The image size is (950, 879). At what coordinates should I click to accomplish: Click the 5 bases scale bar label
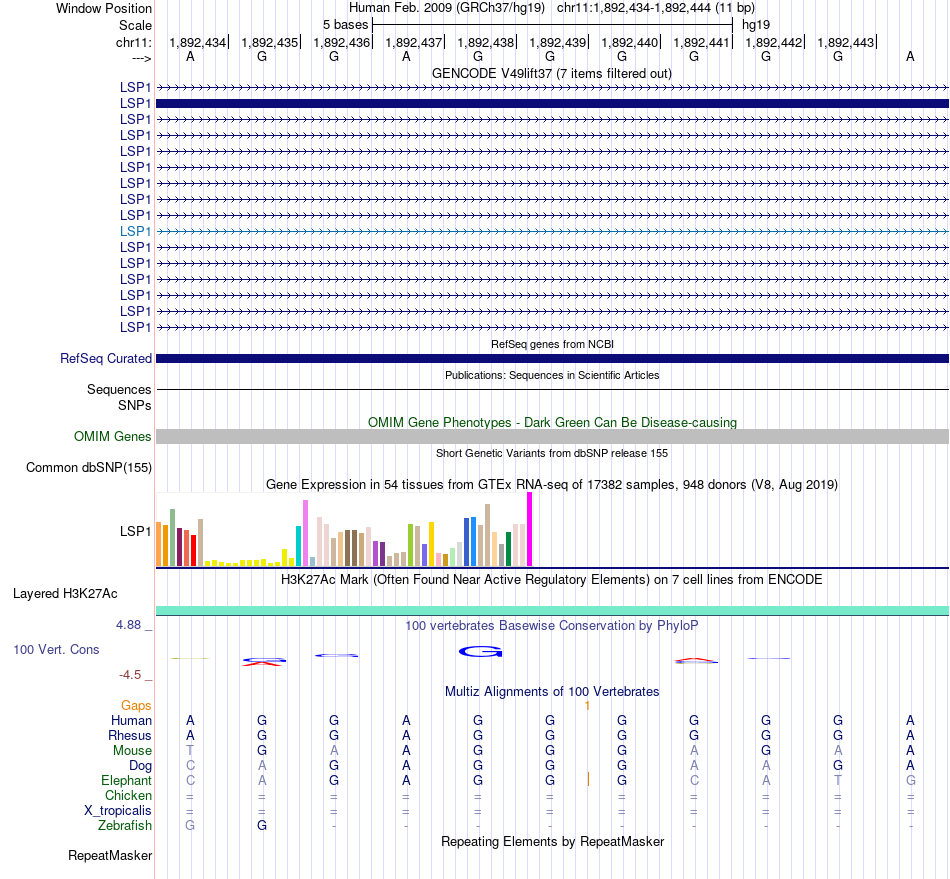pos(345,25)
